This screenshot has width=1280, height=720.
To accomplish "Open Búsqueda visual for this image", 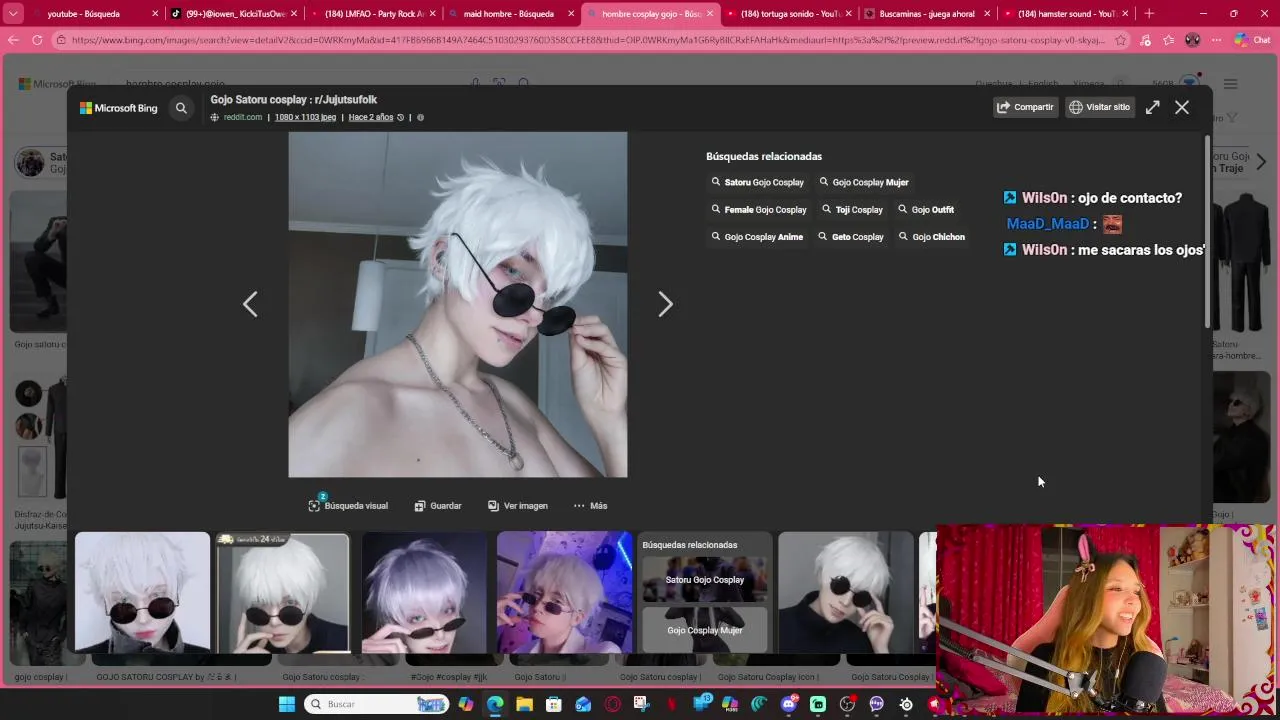I will point(348,506).
